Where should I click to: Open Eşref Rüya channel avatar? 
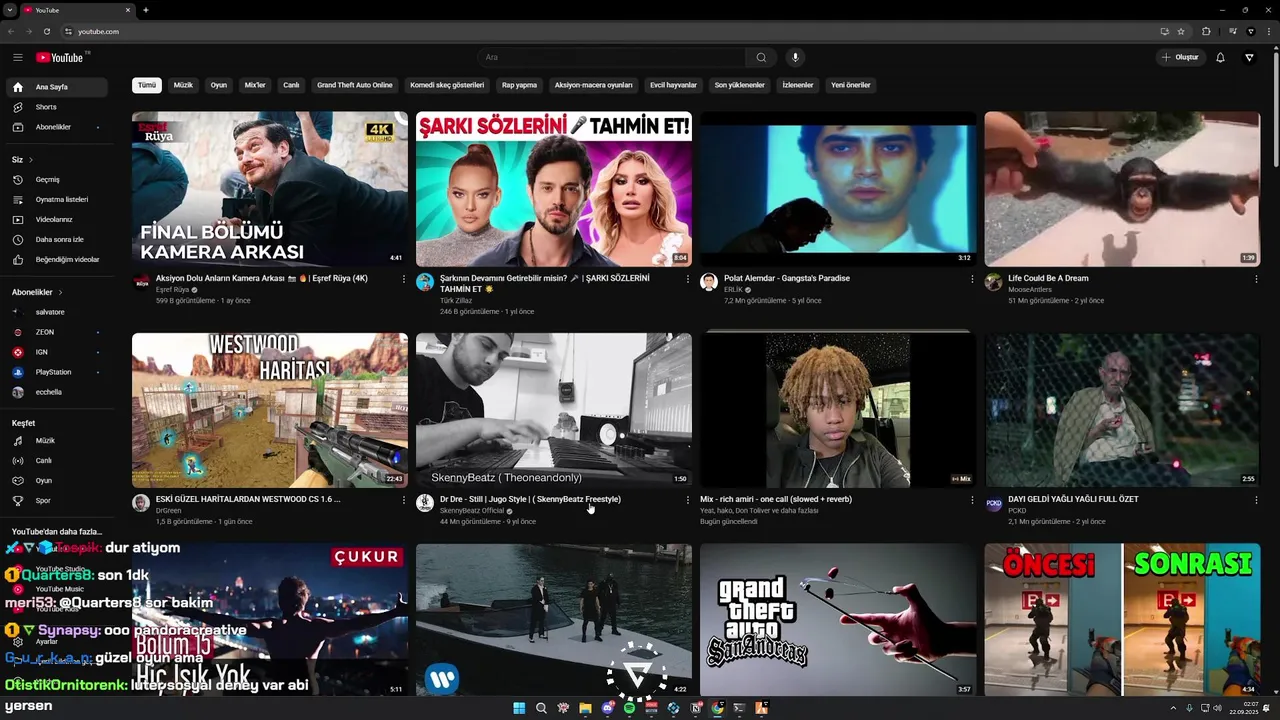(141, 282)
